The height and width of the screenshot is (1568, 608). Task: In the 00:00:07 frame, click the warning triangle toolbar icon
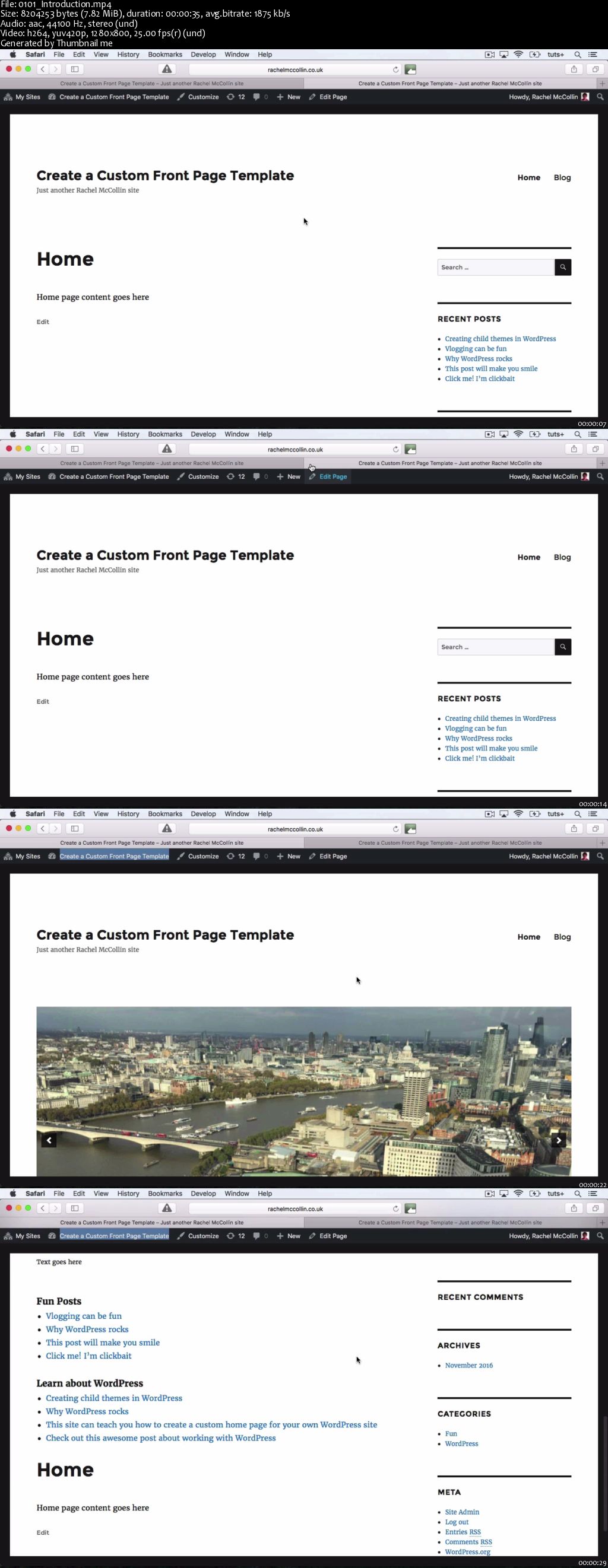tap(167, 69)
